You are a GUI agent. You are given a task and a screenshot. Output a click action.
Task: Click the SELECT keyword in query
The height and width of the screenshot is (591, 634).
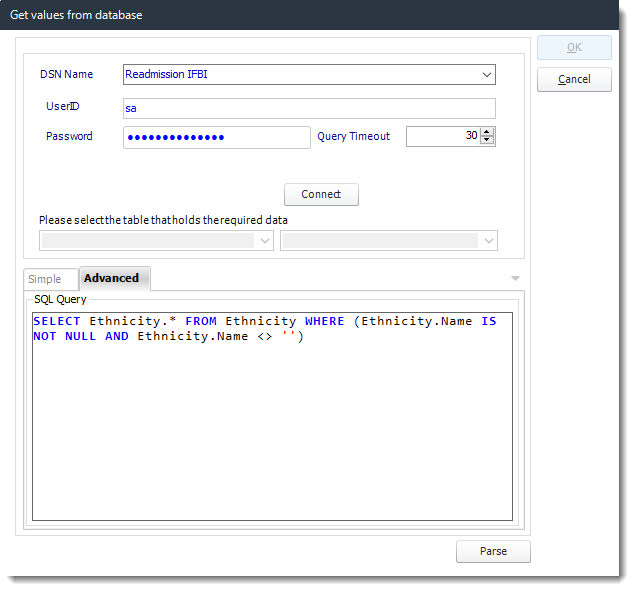(x=57, y=321)
